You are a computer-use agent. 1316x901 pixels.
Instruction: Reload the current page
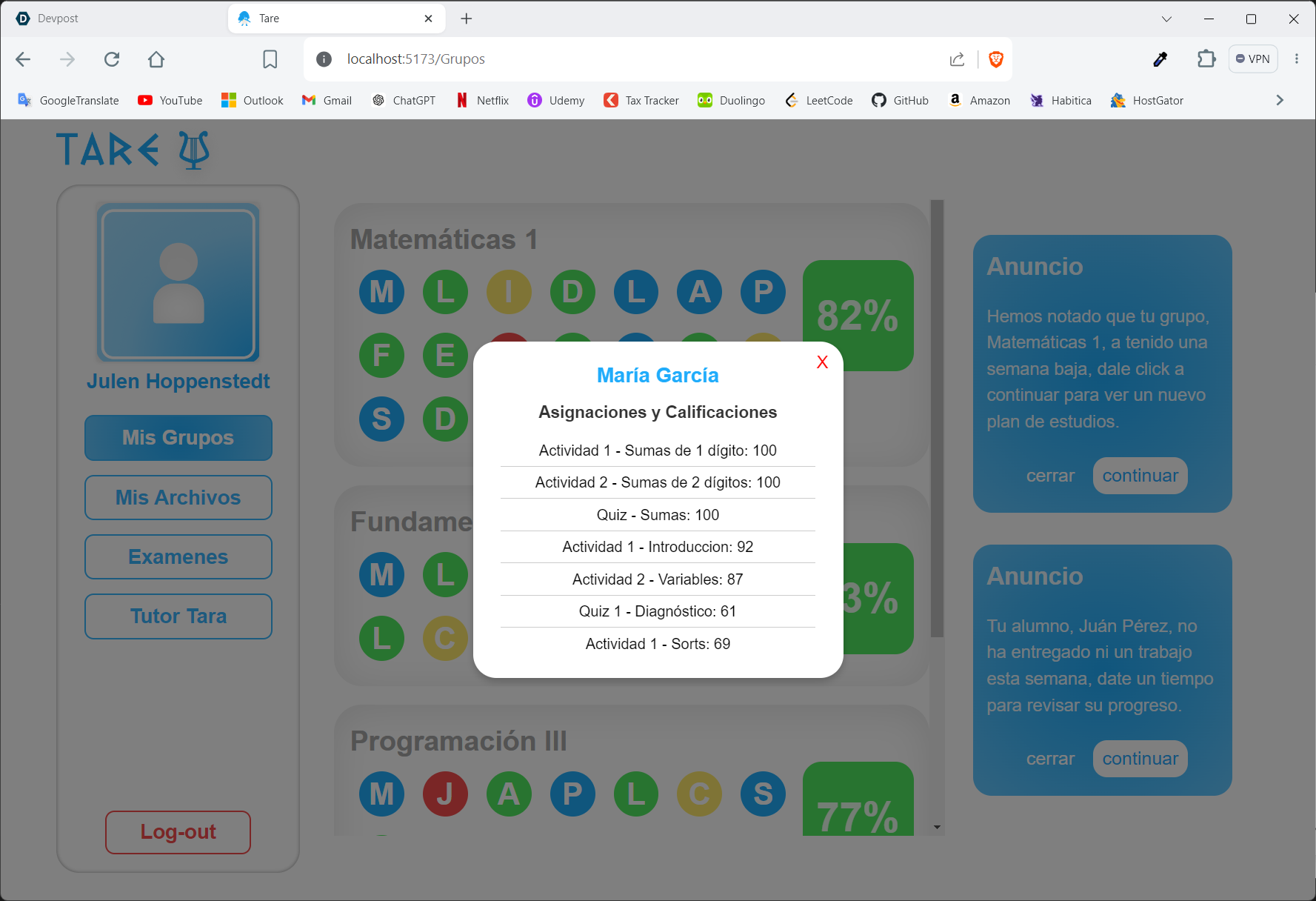112,59
